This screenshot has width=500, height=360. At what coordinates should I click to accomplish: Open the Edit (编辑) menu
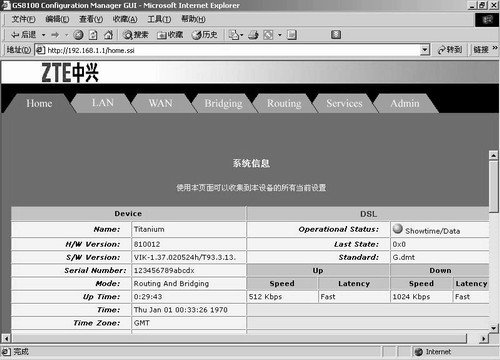tap(57, 19)
